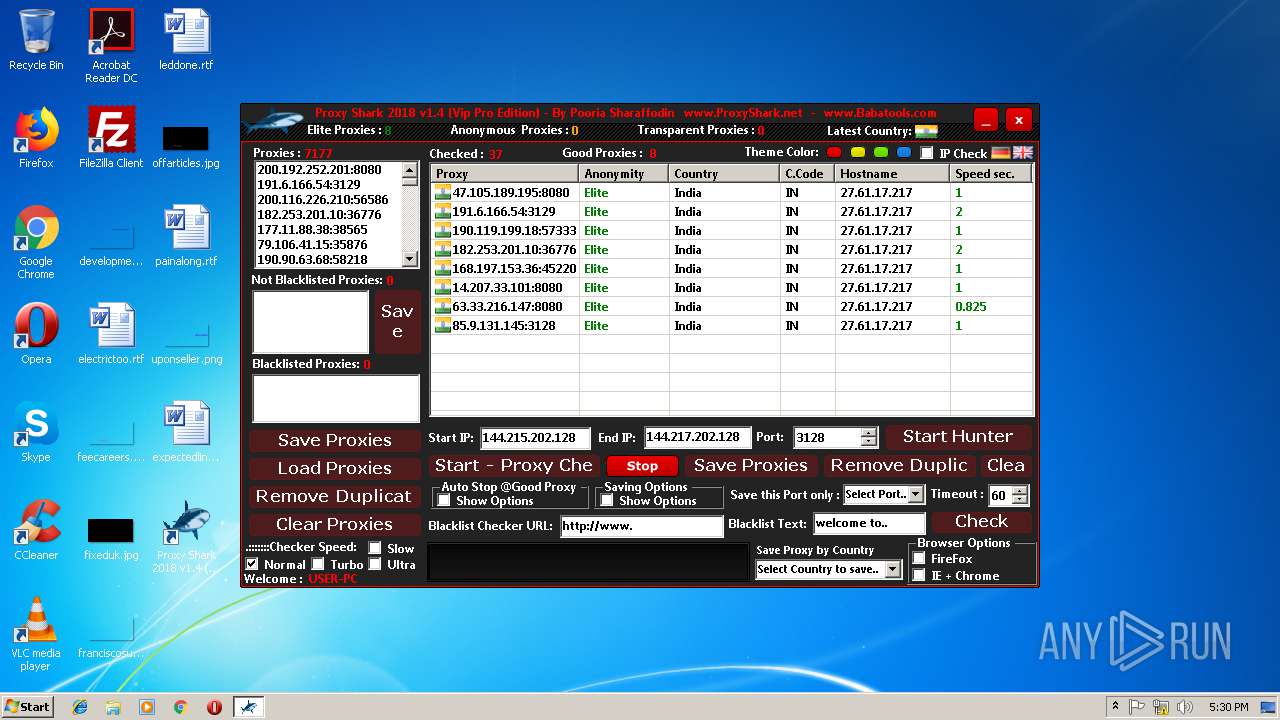The height and width of the screenshot is (720, 1280).
Task: Decrease the Port value with down arrow
Action: pyautogui.click(x=868, y=442)
